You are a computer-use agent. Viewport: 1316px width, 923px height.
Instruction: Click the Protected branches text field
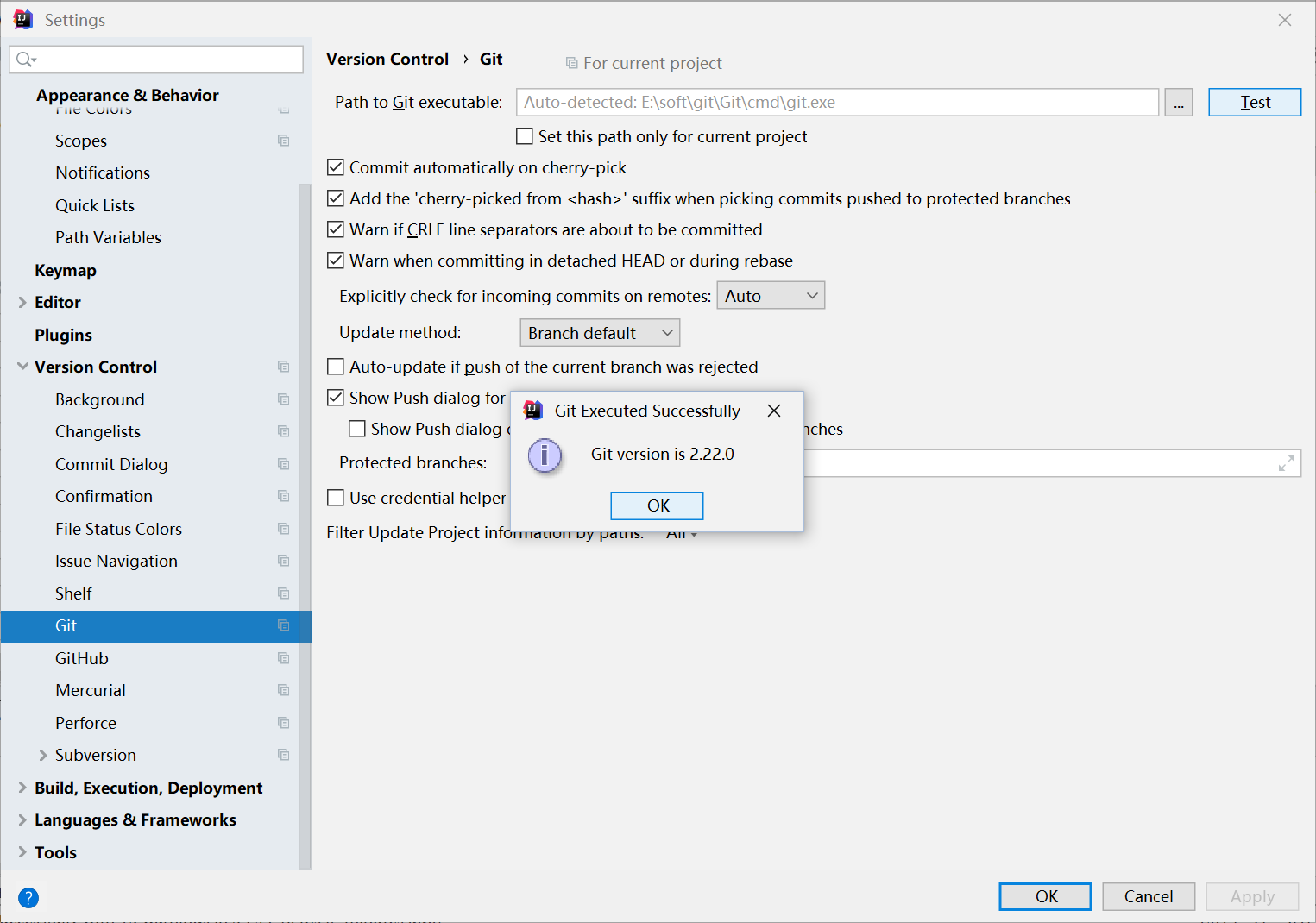pos(1052,463)
